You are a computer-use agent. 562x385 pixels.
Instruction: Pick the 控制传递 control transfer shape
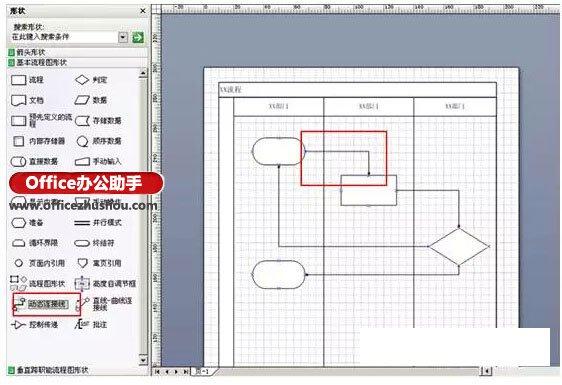click(x=35, y=325)
